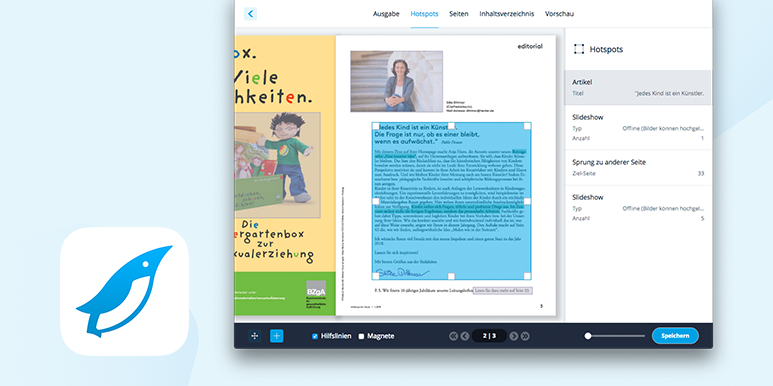Open the Seiten tab
773x386 pixels.
coord(459,14)
